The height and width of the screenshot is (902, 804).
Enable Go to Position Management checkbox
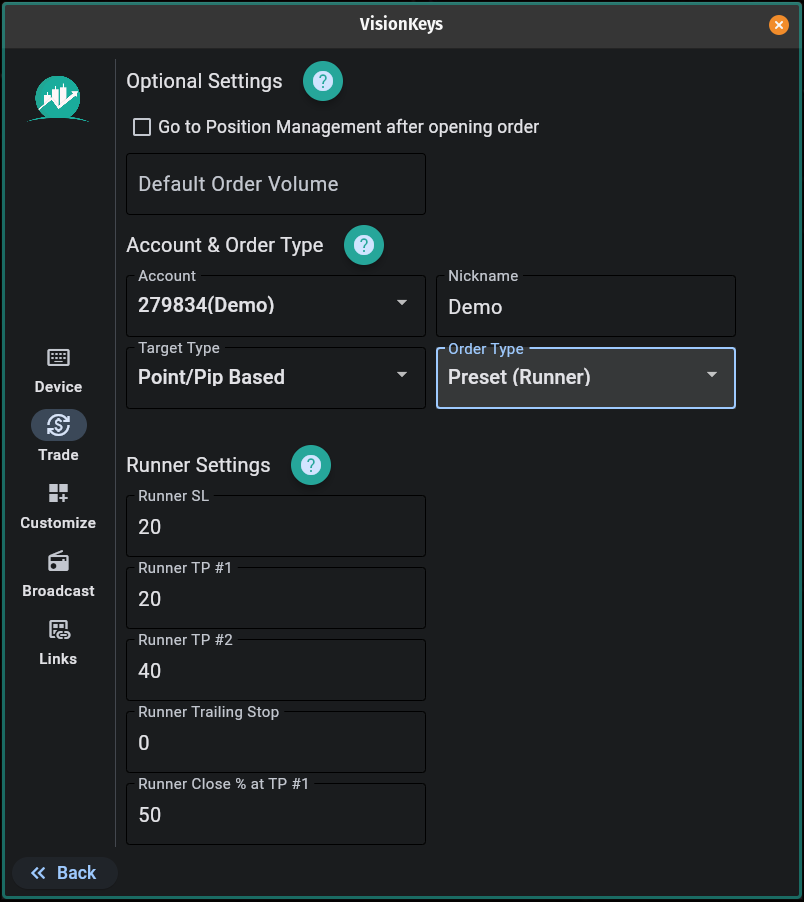(142, 127)
